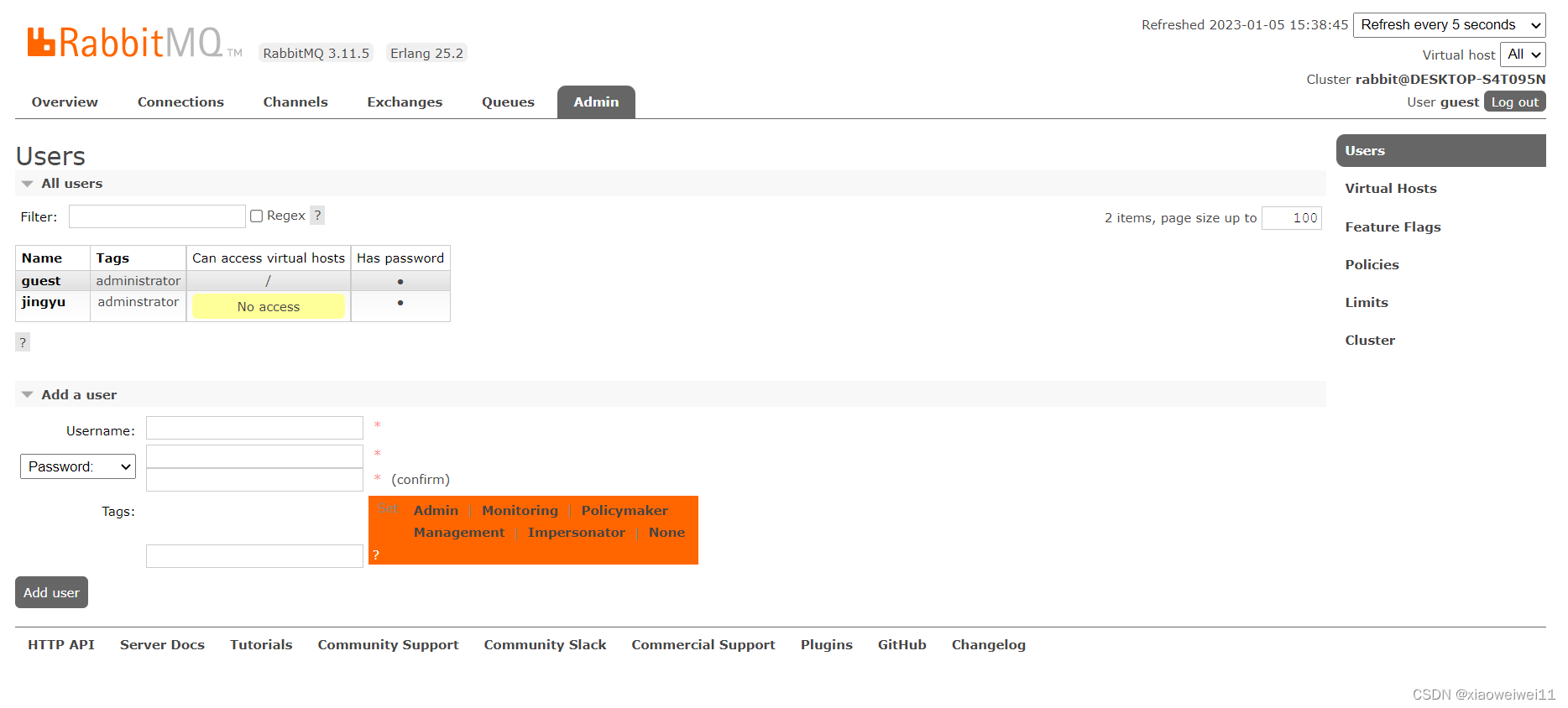The width and height of the screenshot is (1568, 708).
Task: Click the Tags input field
Action: click(254, 556)
